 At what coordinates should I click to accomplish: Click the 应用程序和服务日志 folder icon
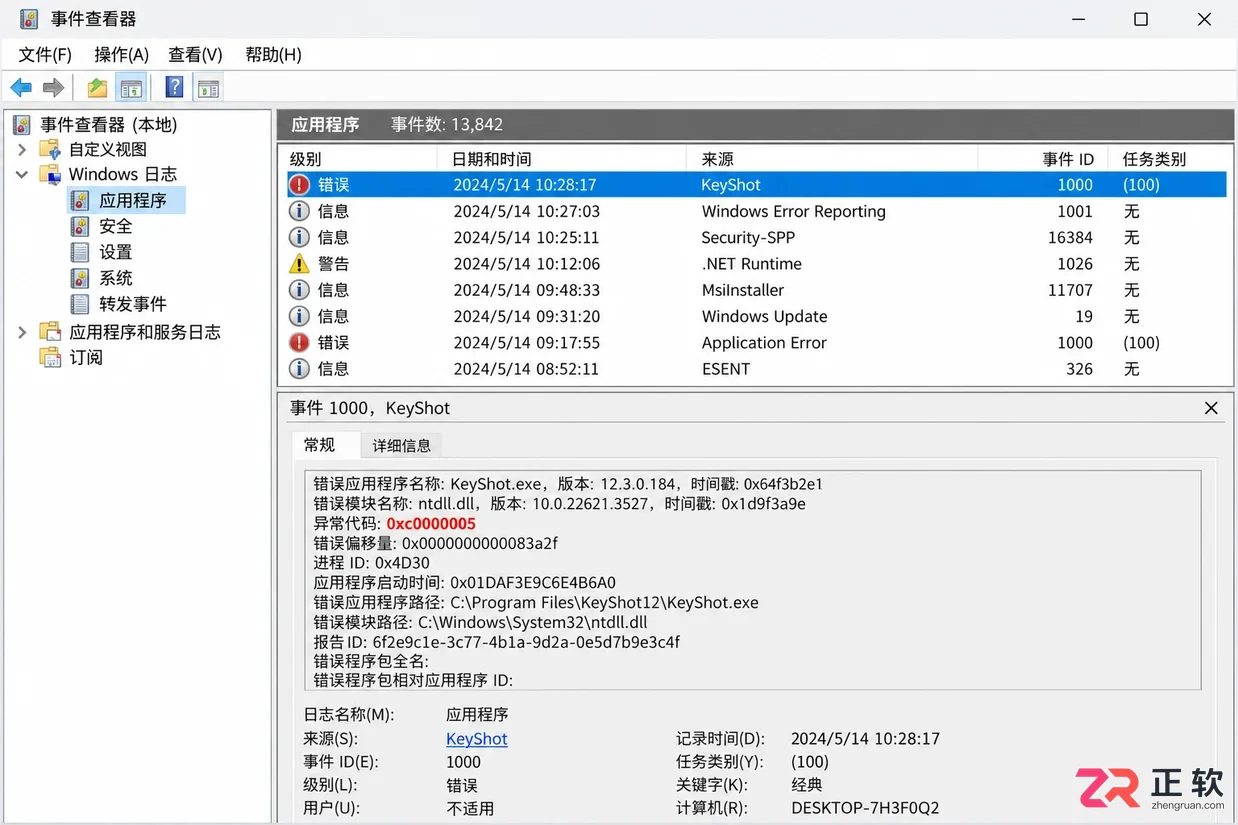[50, 332]
